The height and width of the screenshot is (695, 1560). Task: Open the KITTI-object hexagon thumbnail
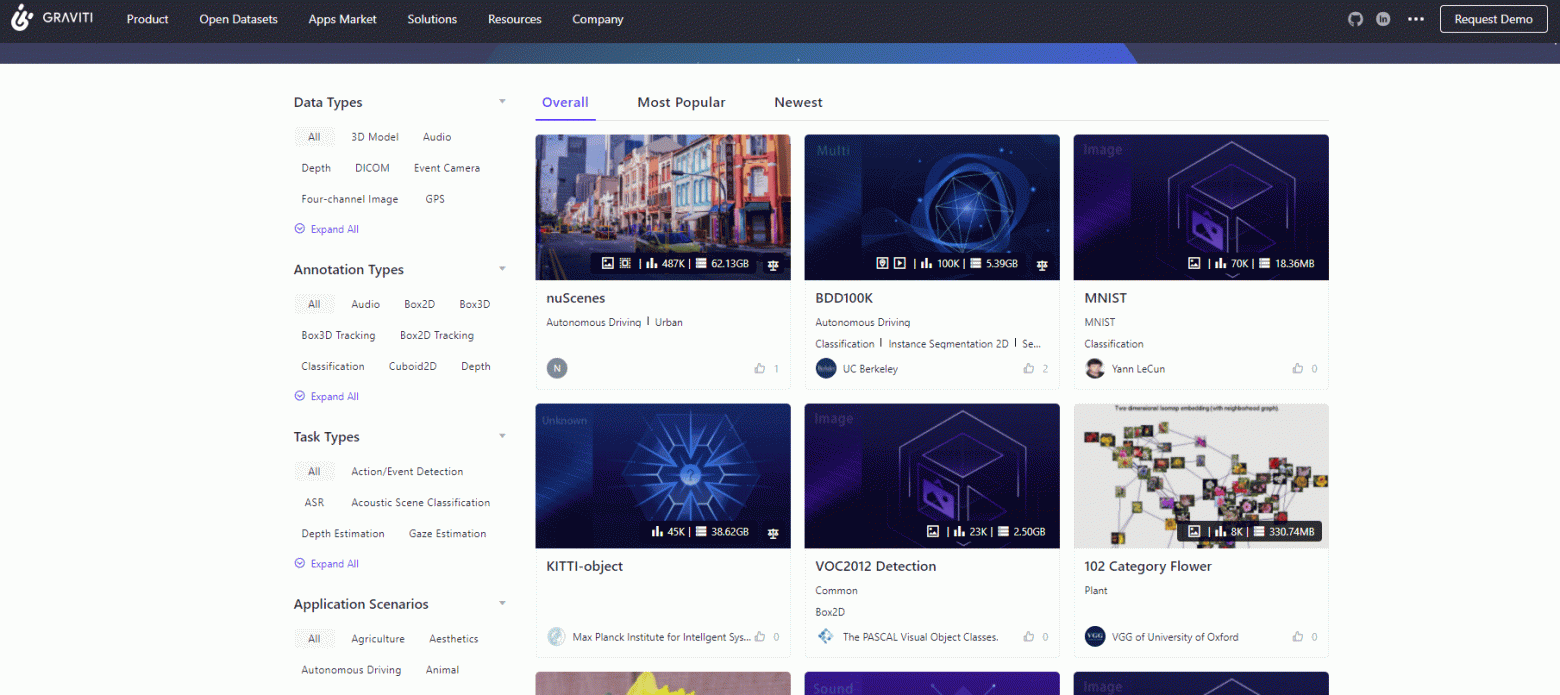point(663,476)
